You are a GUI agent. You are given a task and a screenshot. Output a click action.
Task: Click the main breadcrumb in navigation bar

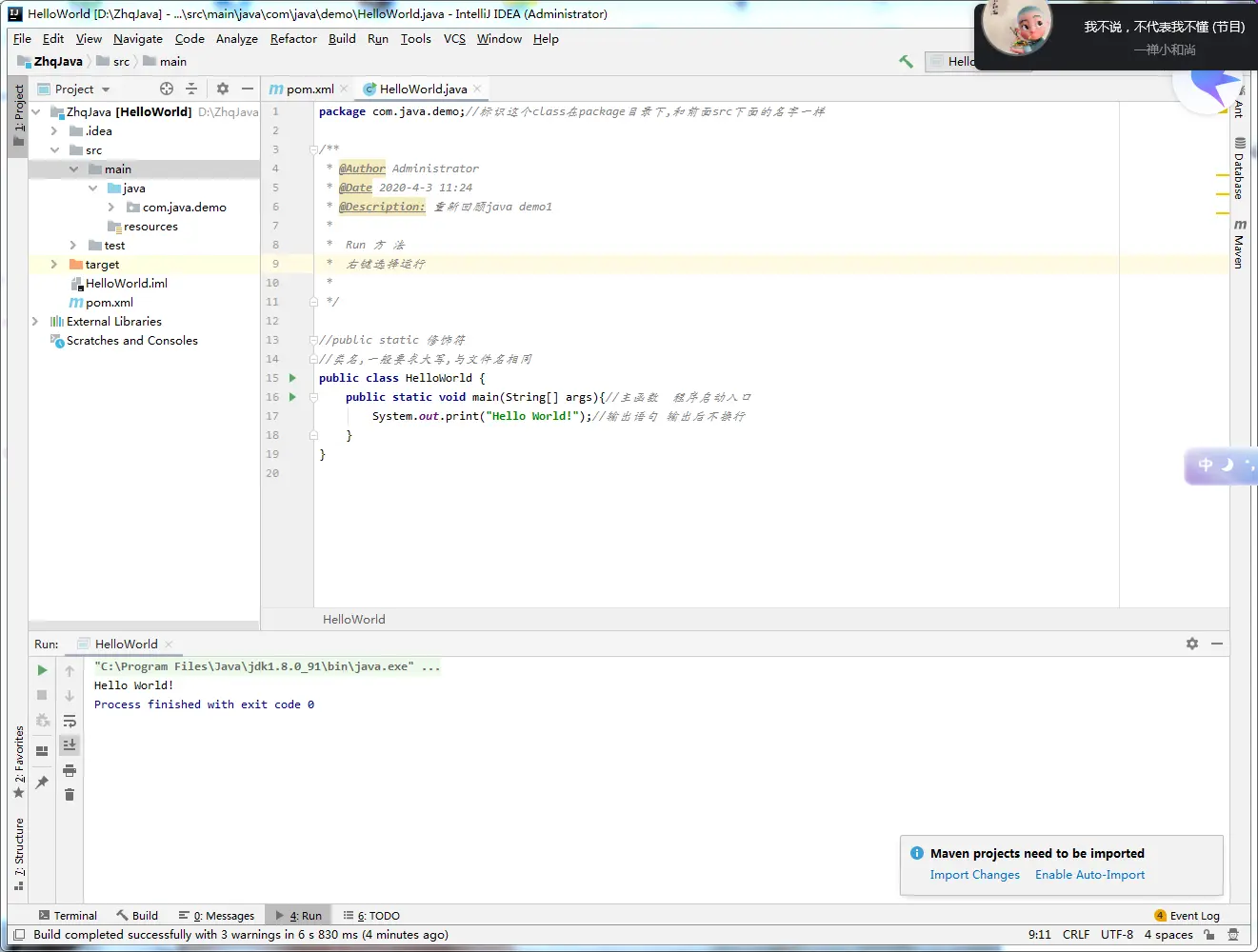pos(165,62)
